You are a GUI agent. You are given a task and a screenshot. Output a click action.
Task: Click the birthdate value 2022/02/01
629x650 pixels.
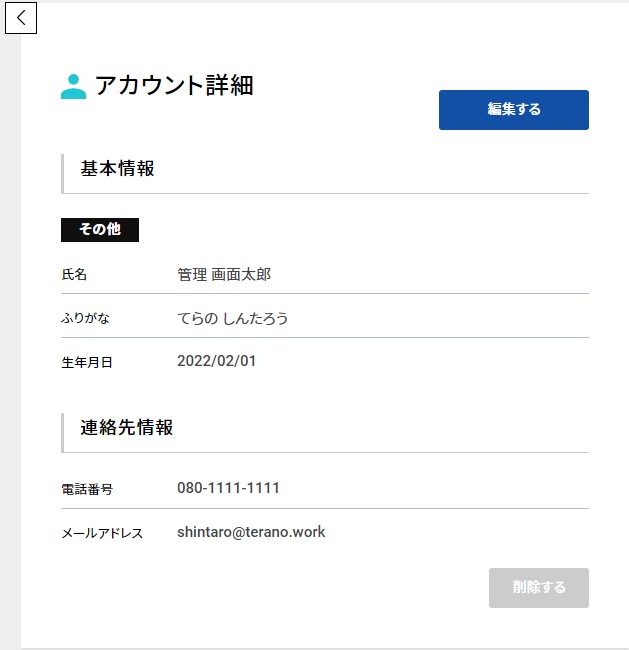(x=217, y=361)
